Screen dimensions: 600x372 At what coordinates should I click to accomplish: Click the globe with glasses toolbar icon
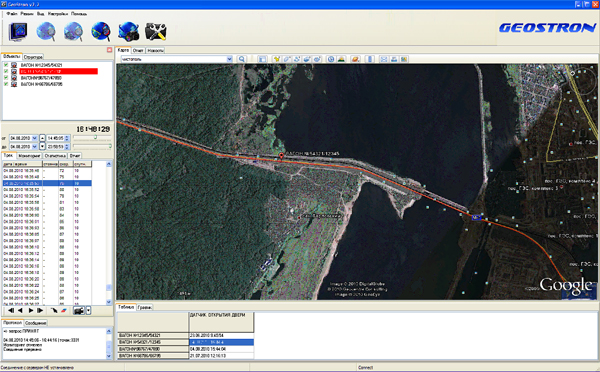tap(101, 31)
